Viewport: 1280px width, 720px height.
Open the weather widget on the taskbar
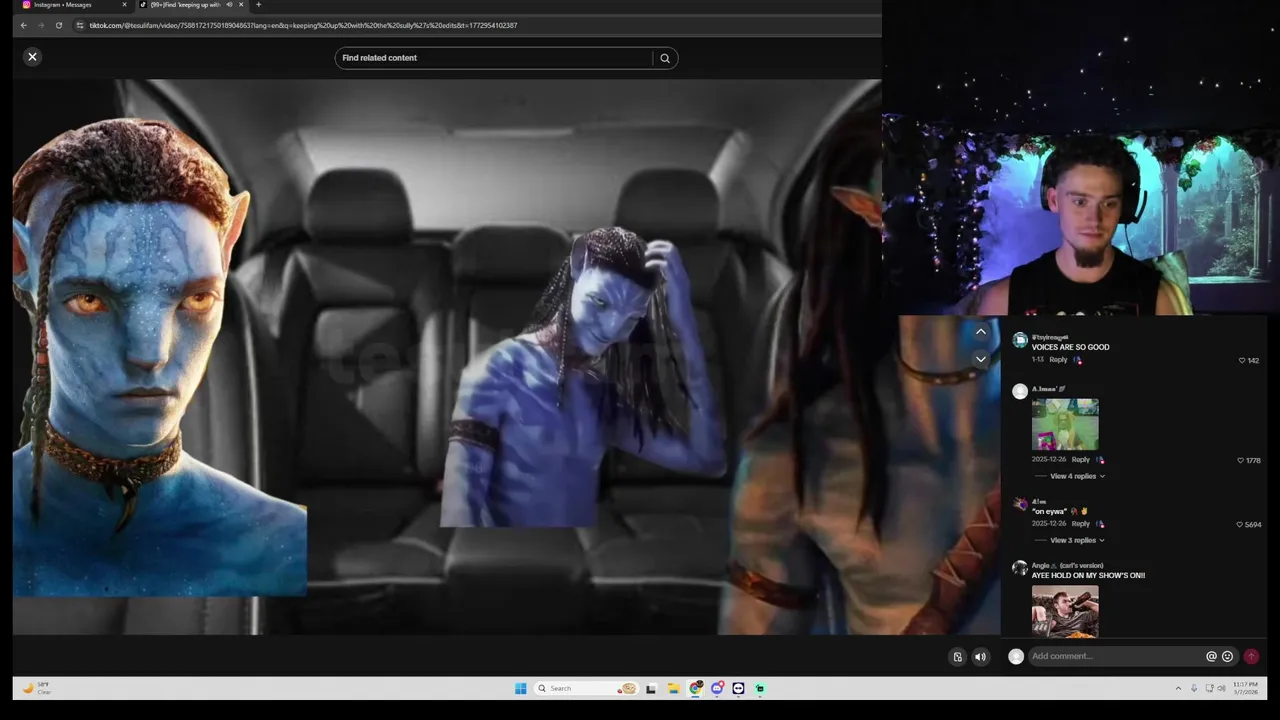(x=36, y=688)
